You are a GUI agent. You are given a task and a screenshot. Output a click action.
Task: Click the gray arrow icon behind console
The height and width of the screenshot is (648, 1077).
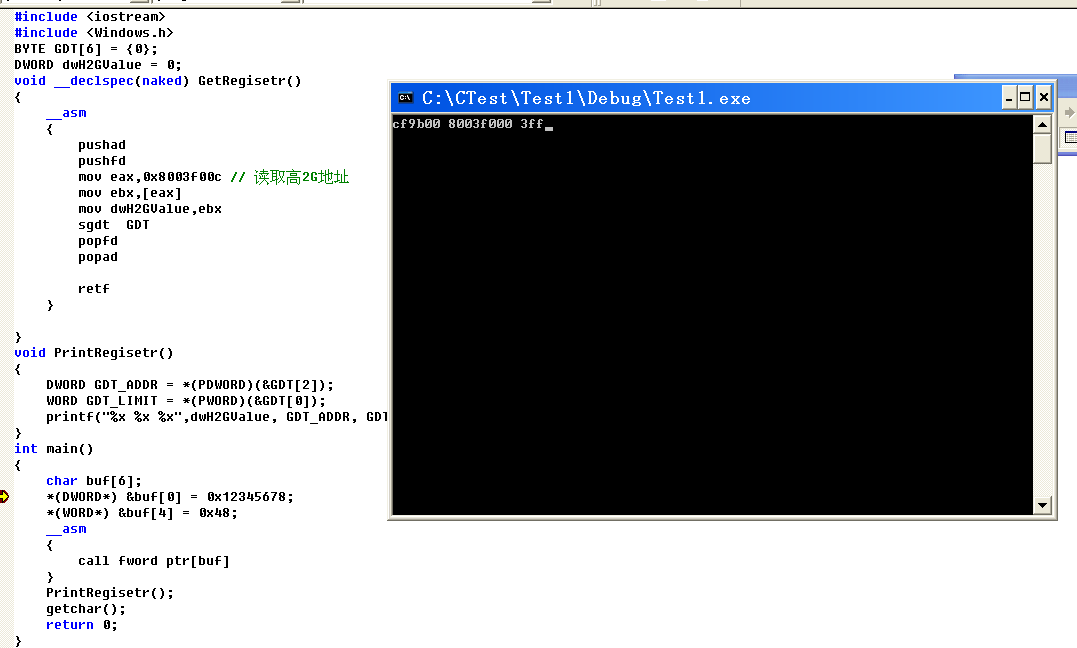1070,113
